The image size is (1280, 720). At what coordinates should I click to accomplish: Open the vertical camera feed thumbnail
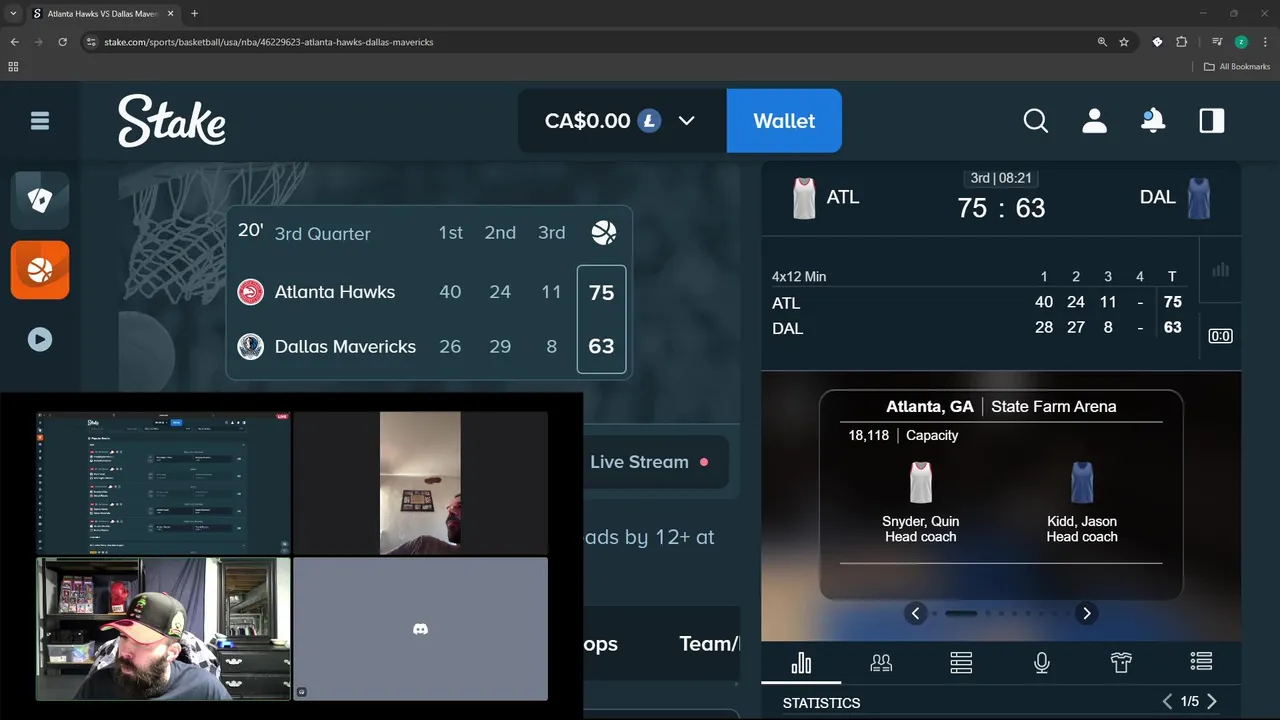(420, 483)
